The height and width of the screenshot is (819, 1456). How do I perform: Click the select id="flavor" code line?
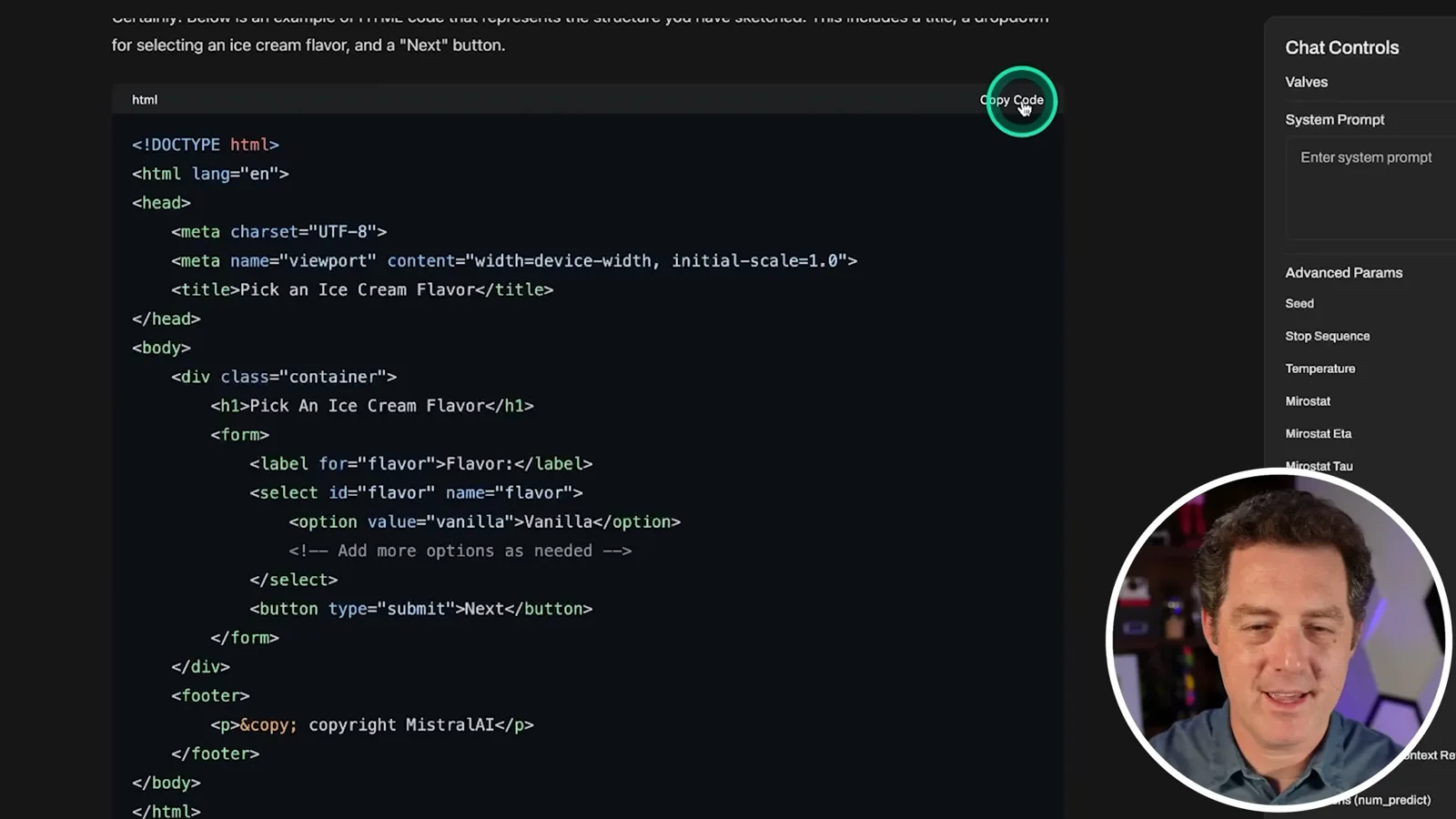416,493
